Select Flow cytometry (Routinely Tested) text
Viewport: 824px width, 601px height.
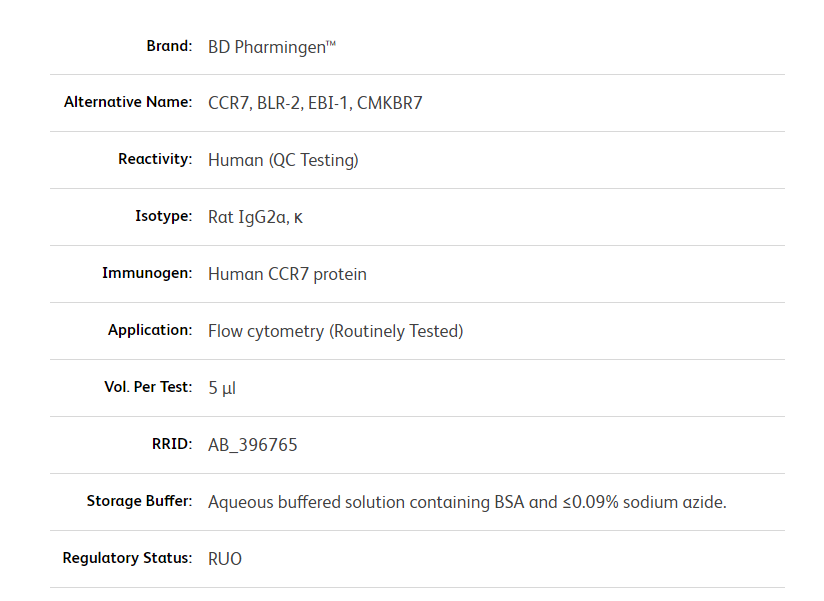336,331
